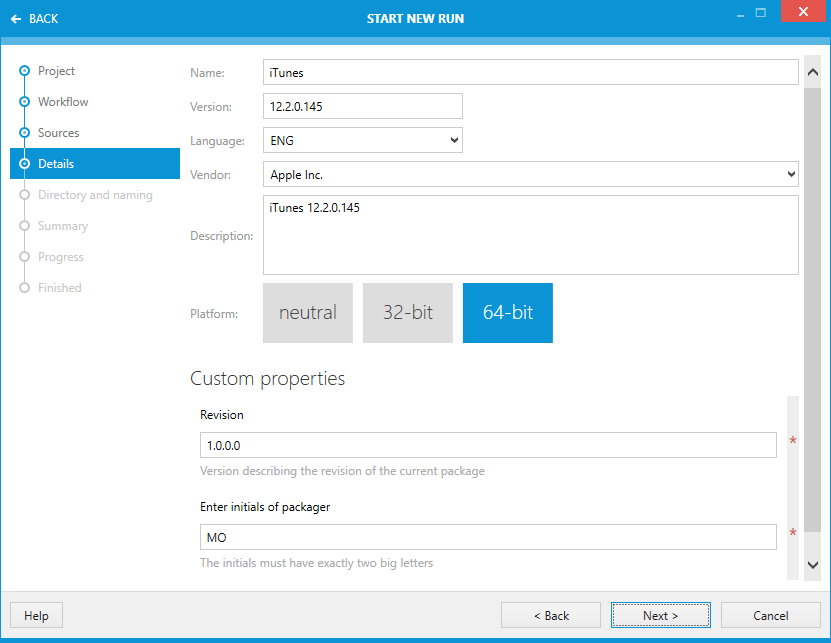Close the Start New Run window
The width and height of the screenshot is (831, 643).
pyautogui.click(x=803, y=14)
